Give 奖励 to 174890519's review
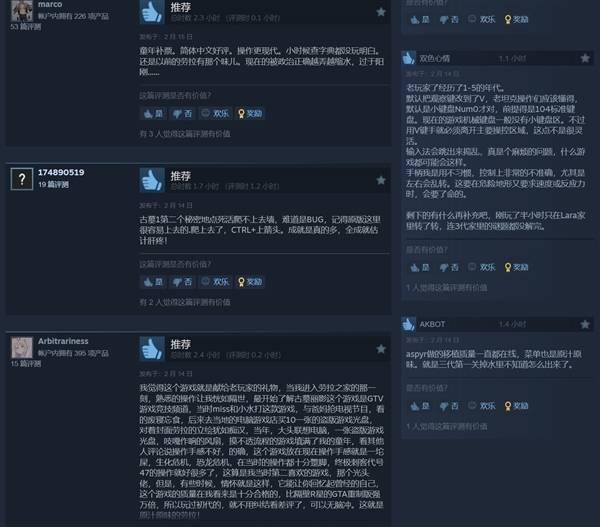Screen dimensions: 600x527 pos(250,282)
